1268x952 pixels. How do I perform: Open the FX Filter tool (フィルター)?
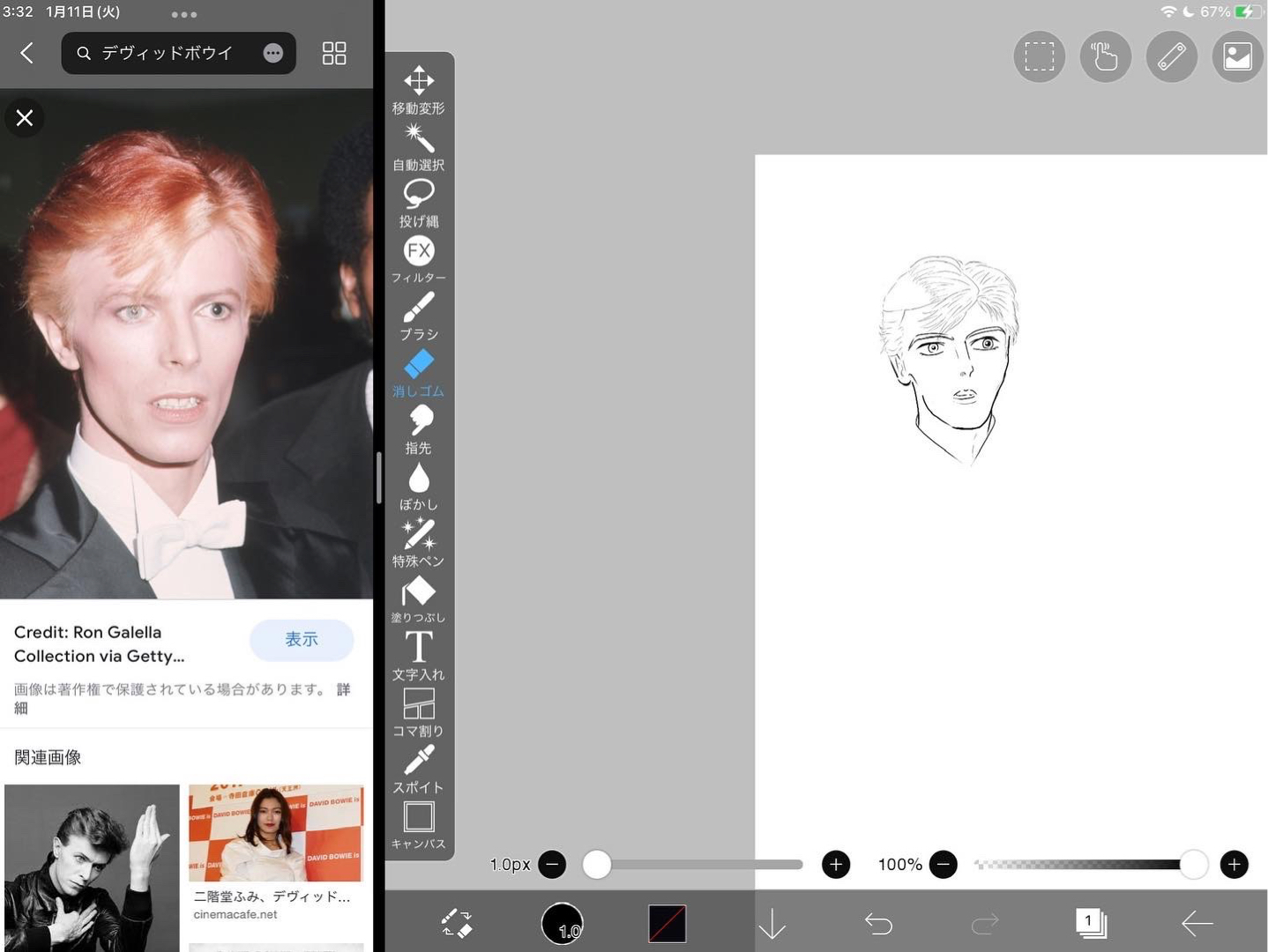point(418,259)
